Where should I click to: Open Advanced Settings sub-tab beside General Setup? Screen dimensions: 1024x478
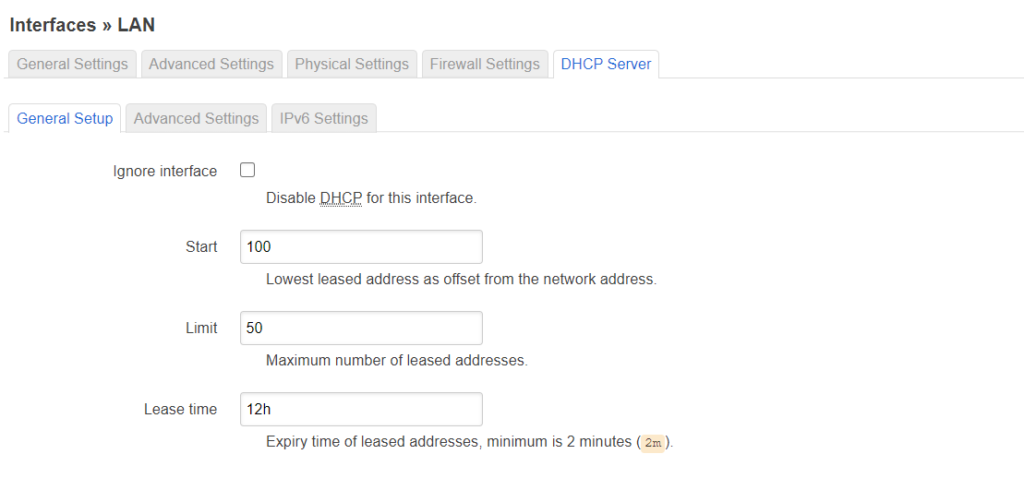point(196,118)
